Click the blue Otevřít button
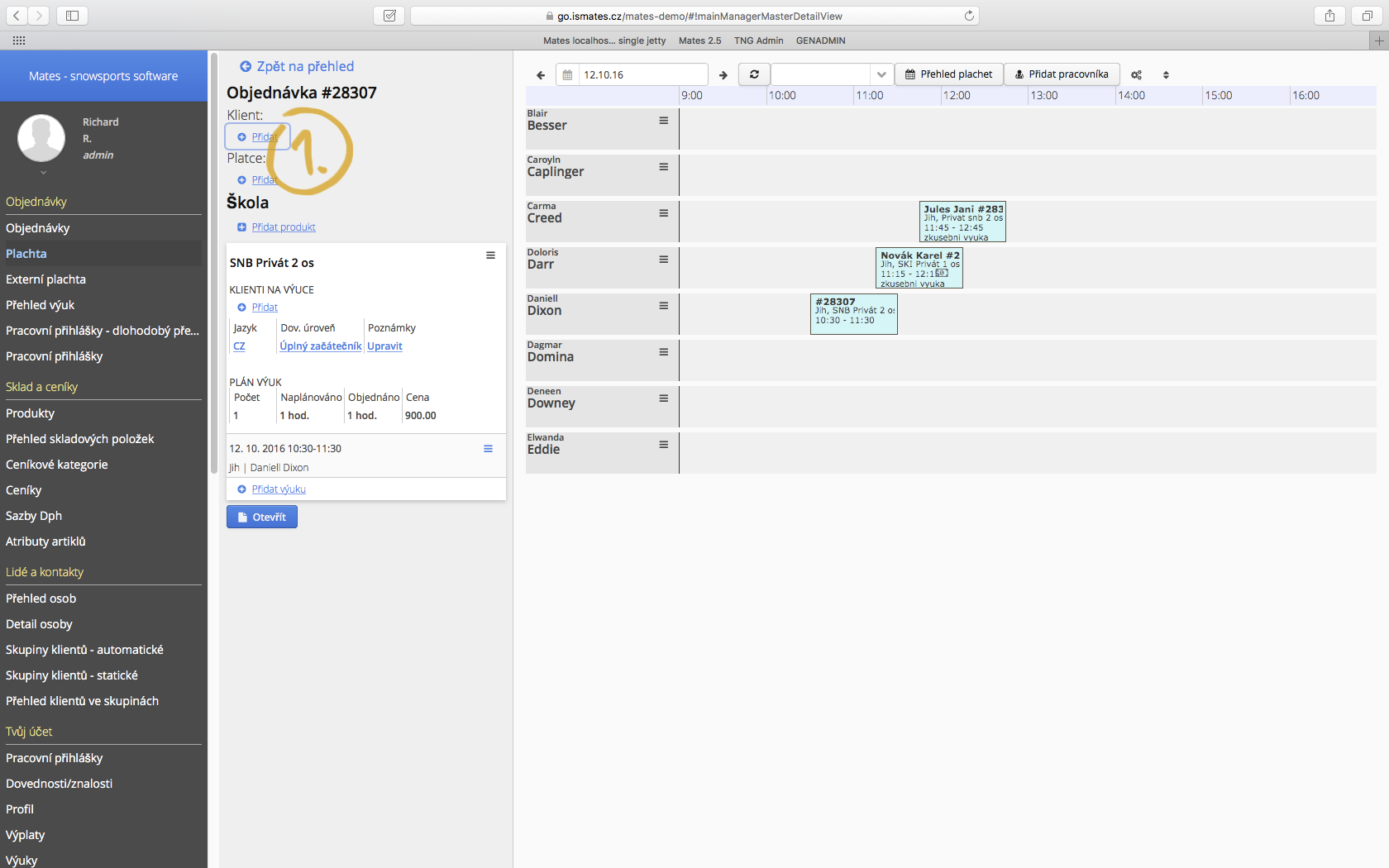The image size is (1389, 868). click(x=262, y=517)
